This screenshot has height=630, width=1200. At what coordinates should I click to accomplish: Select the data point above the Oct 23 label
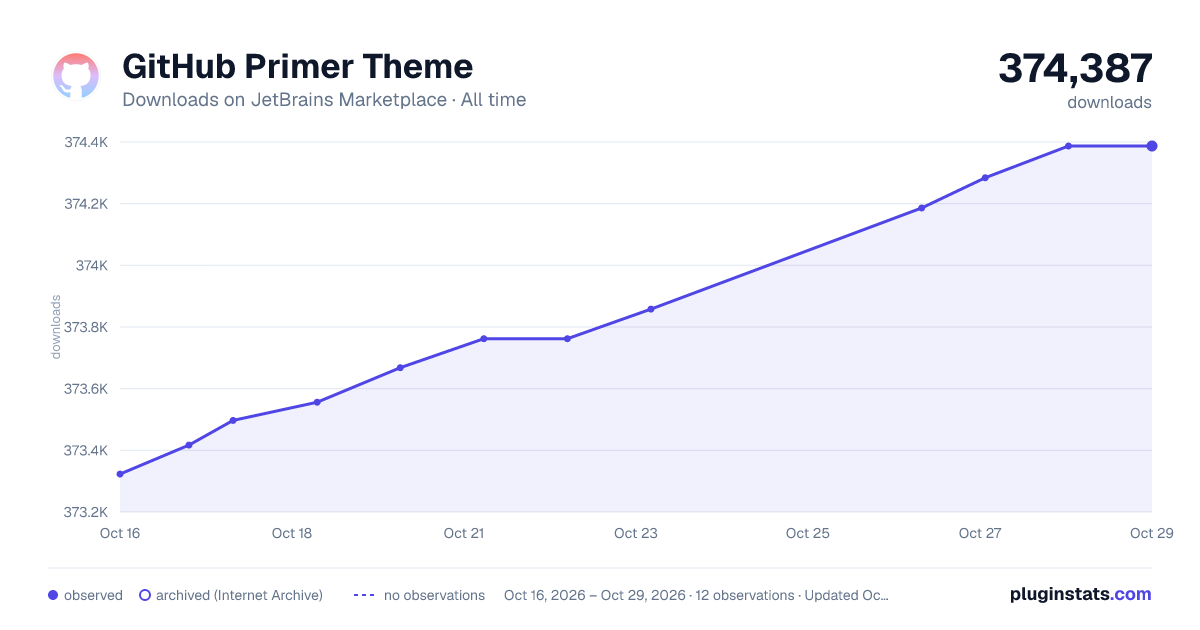(x=651, y=309)
